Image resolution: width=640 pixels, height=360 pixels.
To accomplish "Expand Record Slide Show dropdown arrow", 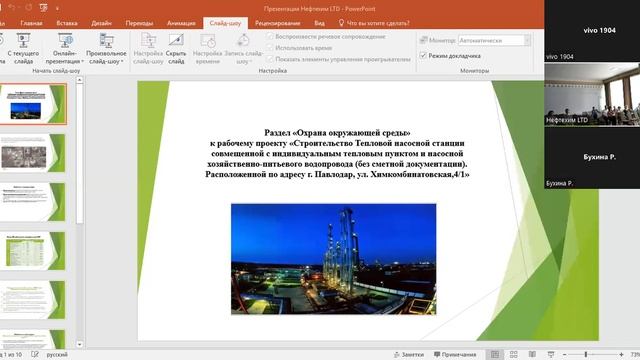I will 251,61.
